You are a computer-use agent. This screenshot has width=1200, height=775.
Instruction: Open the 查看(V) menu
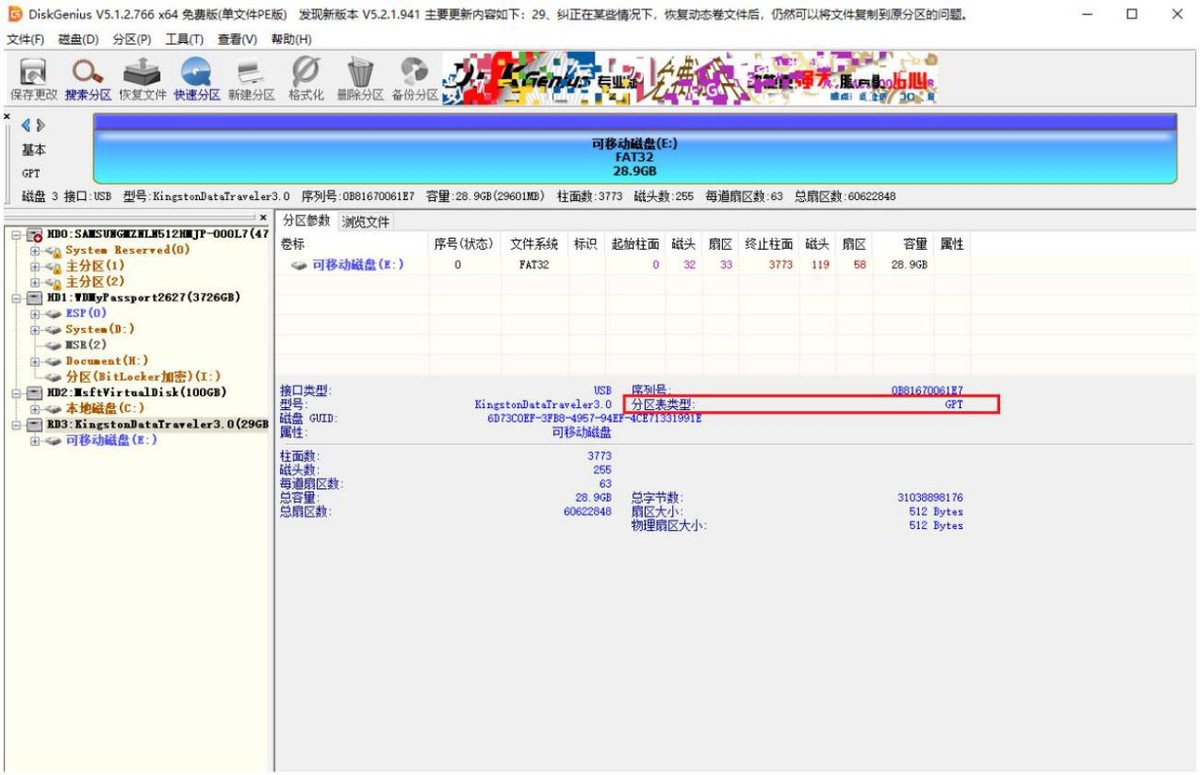pos(237,38)
